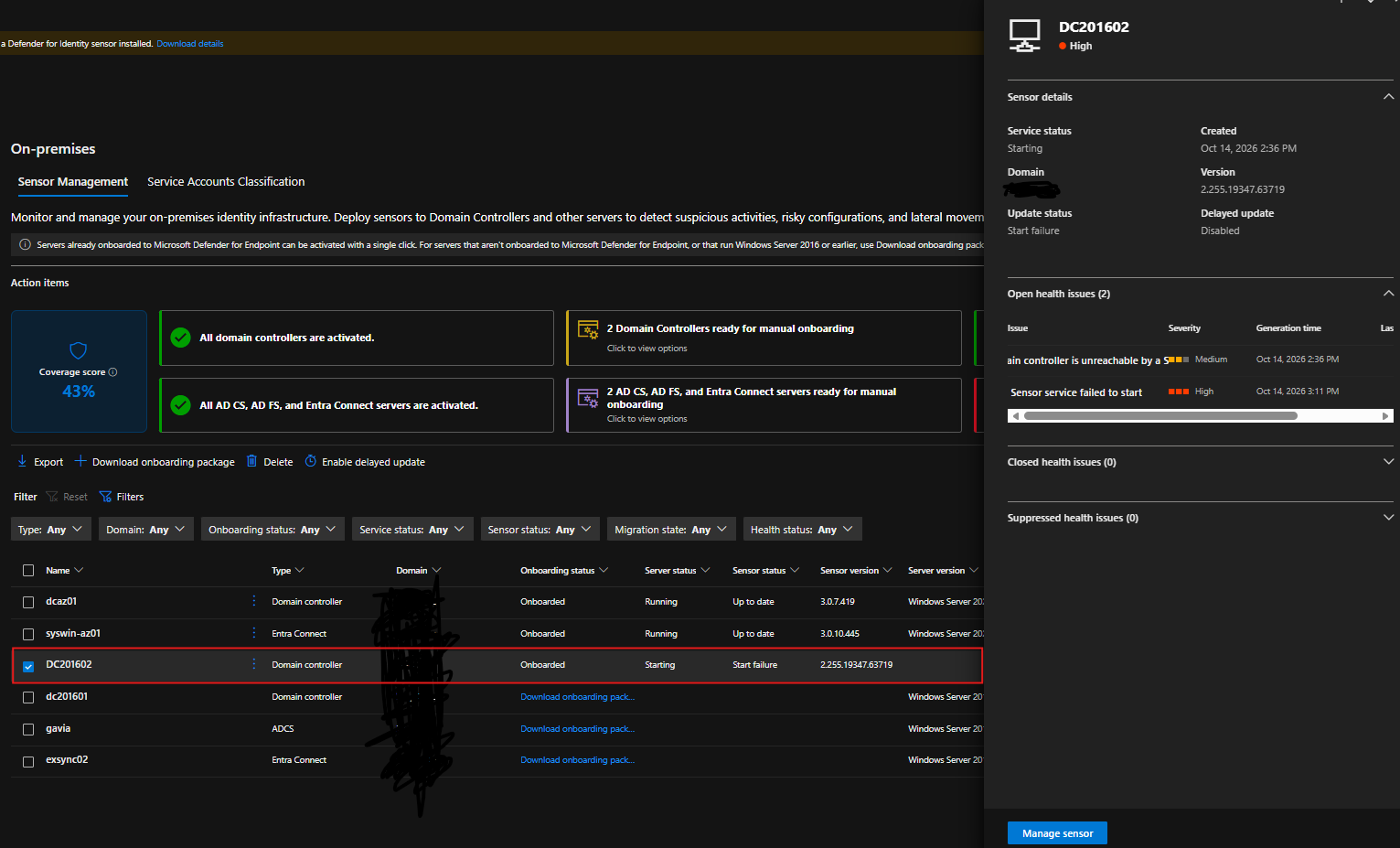
Task: Open the Service status: Any filter dropdown
Action: [x=412, y=530]
